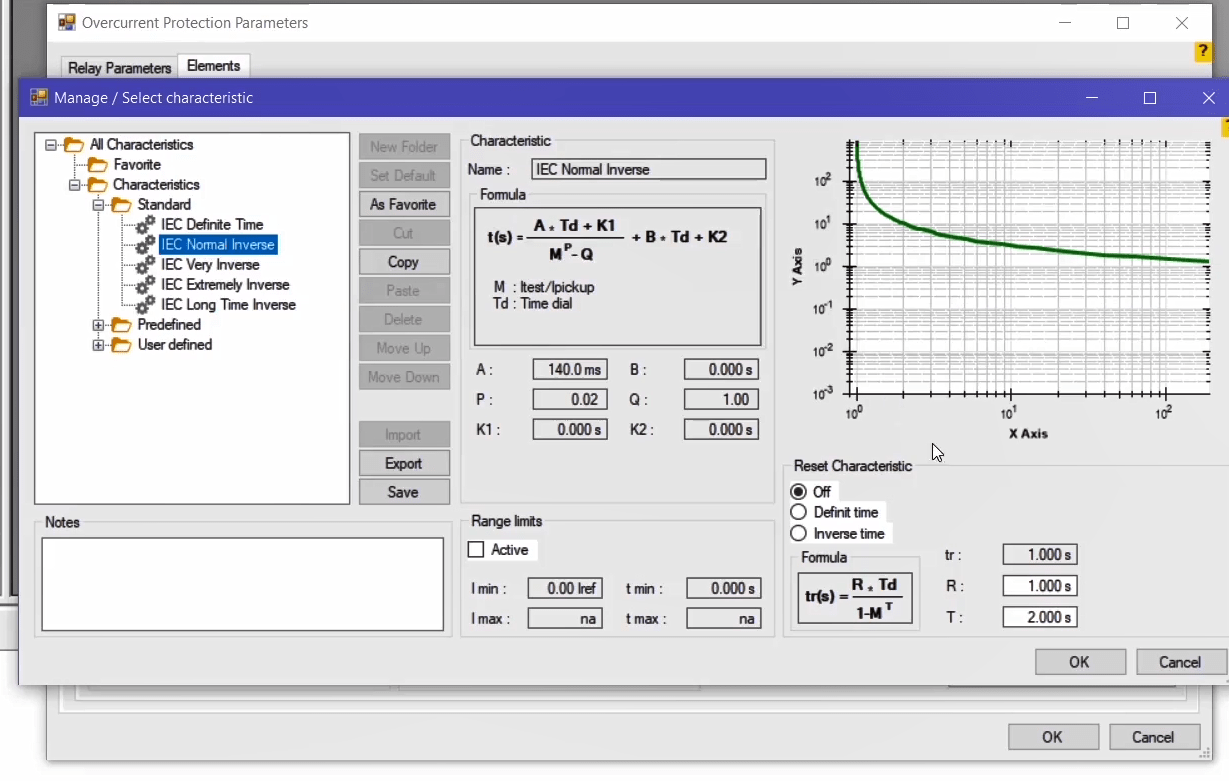Click the gear icon beside IEC Definite Time
The width and height of the screenshot is (1229, 781).
[146, 225]
